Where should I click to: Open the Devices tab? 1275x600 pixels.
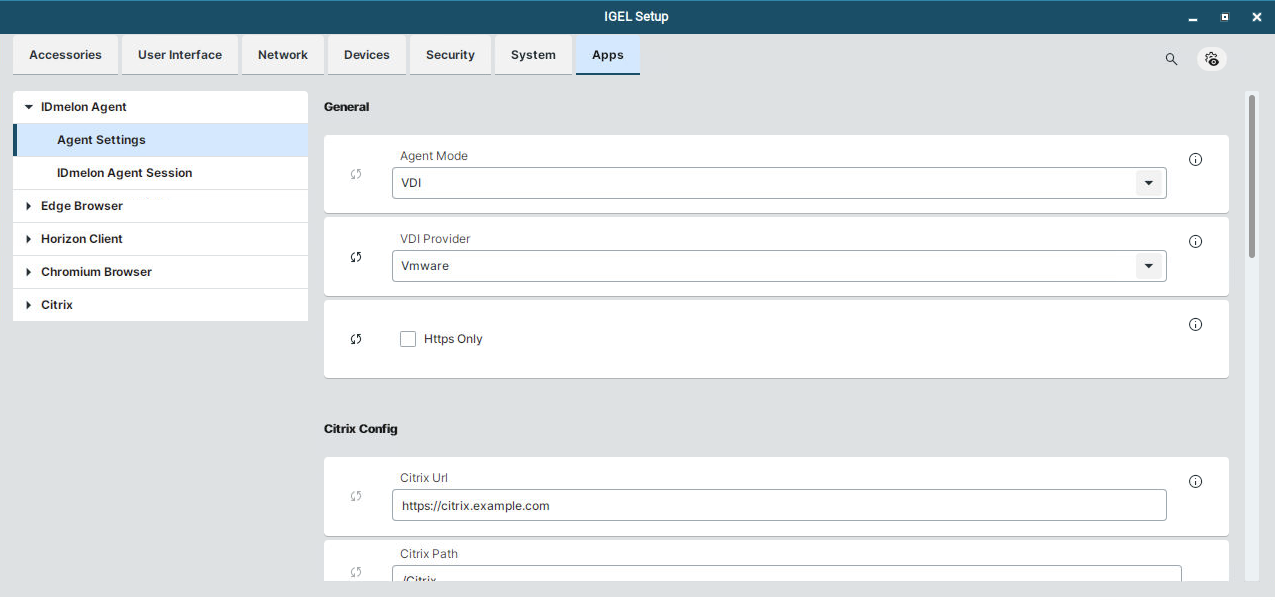click(367, 55)
